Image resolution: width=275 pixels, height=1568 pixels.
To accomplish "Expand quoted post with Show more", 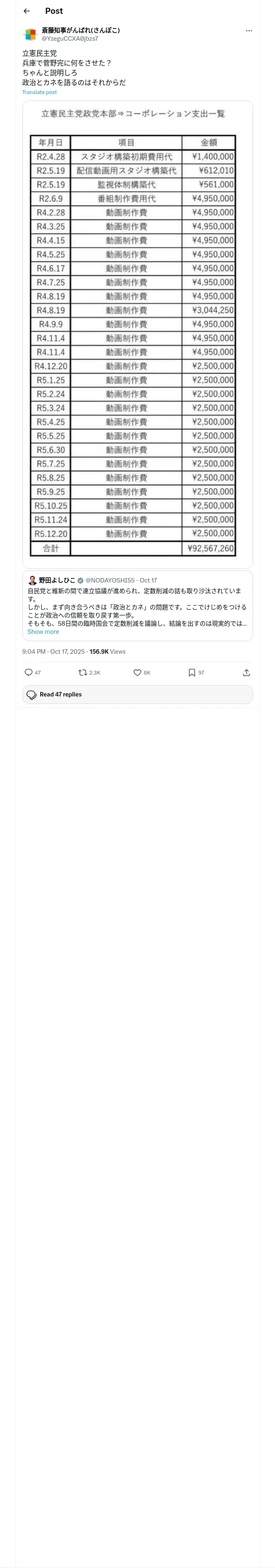I will (x=43, y=632).
